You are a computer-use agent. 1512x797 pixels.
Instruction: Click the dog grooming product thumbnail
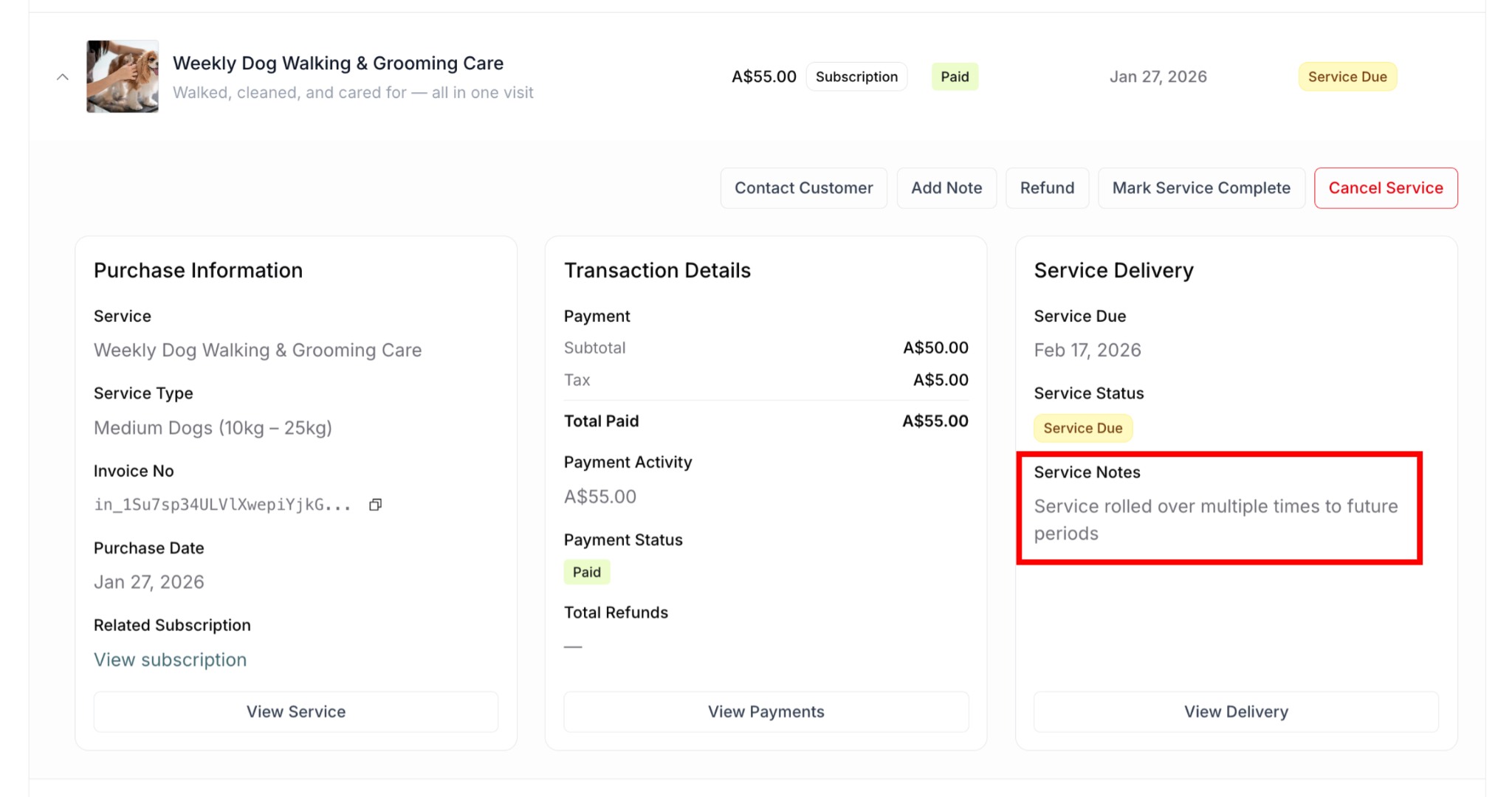click(123, 77)
